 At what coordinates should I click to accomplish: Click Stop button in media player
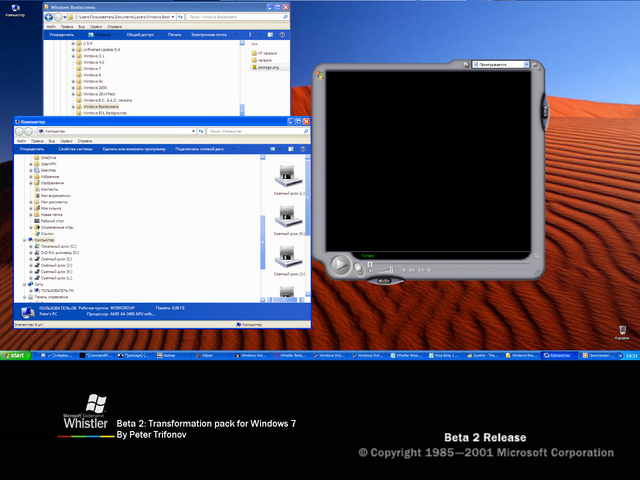[358, 268]
